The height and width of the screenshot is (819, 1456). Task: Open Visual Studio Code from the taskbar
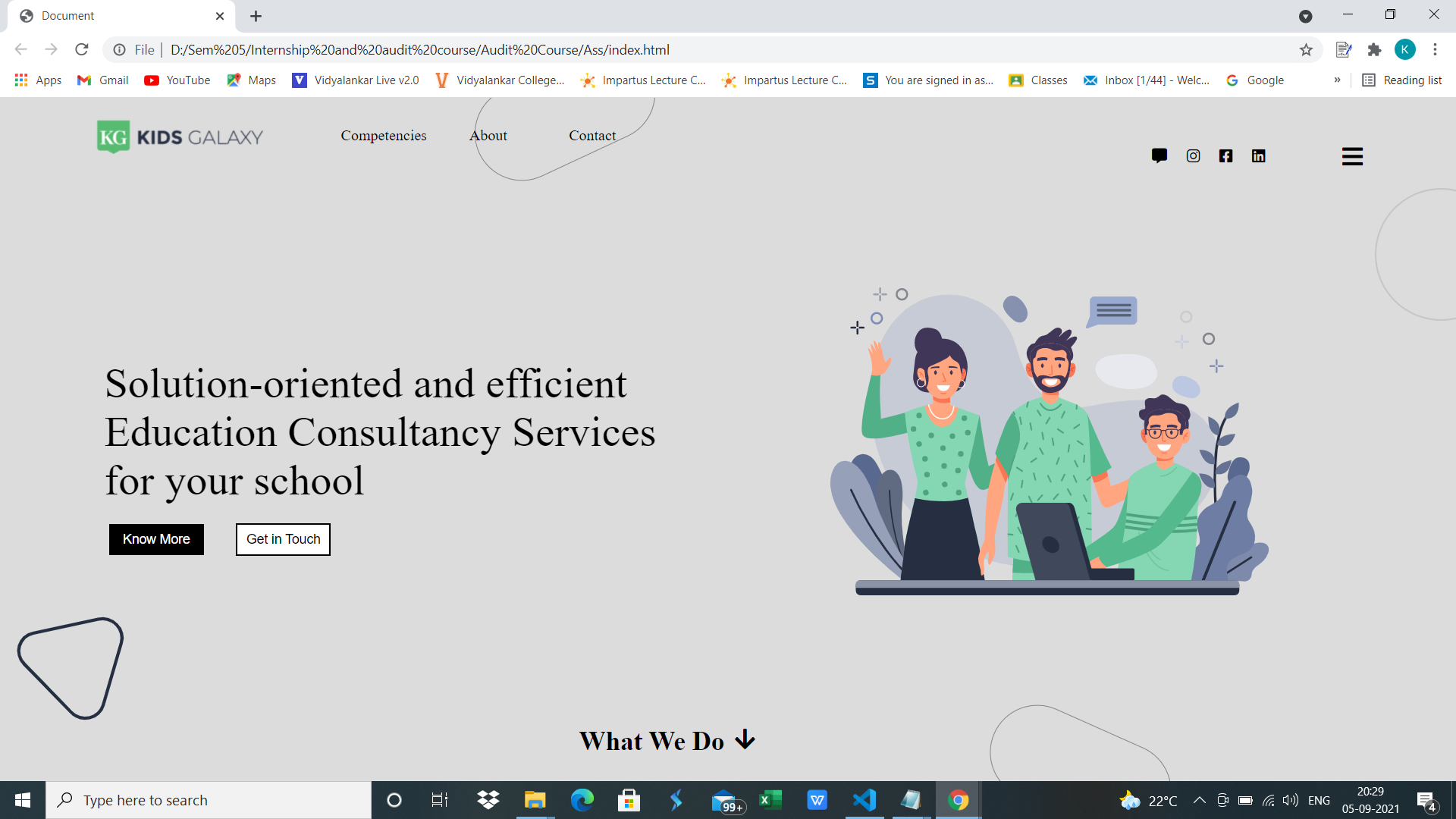click(864, 799)
